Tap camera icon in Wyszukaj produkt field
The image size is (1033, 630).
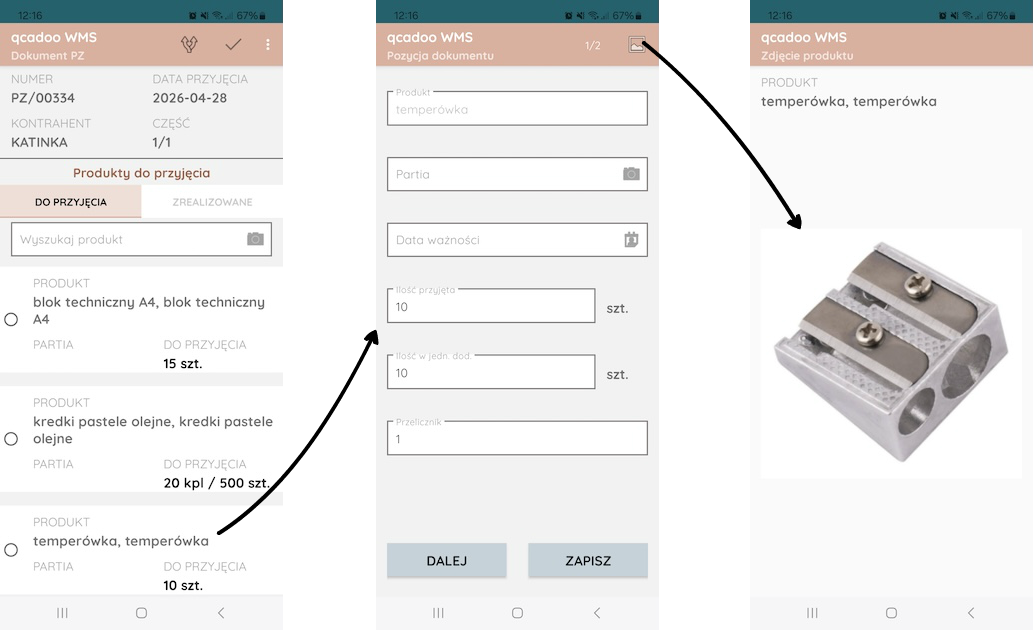256,239
